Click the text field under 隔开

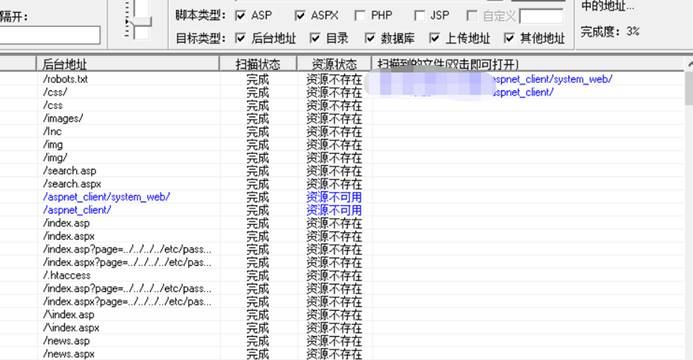(50, 35)
